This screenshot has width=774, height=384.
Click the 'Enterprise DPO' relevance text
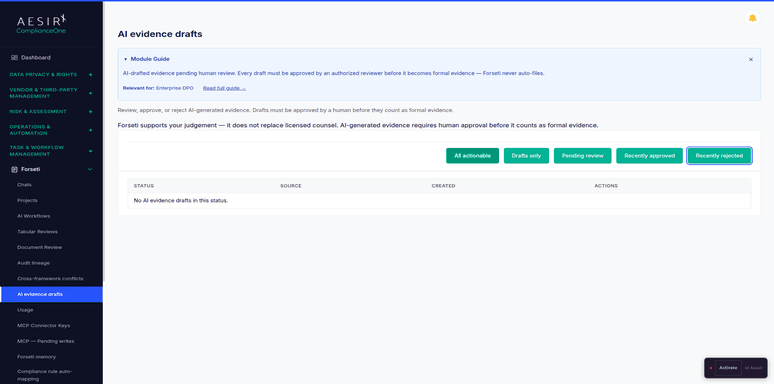point(175,88)
